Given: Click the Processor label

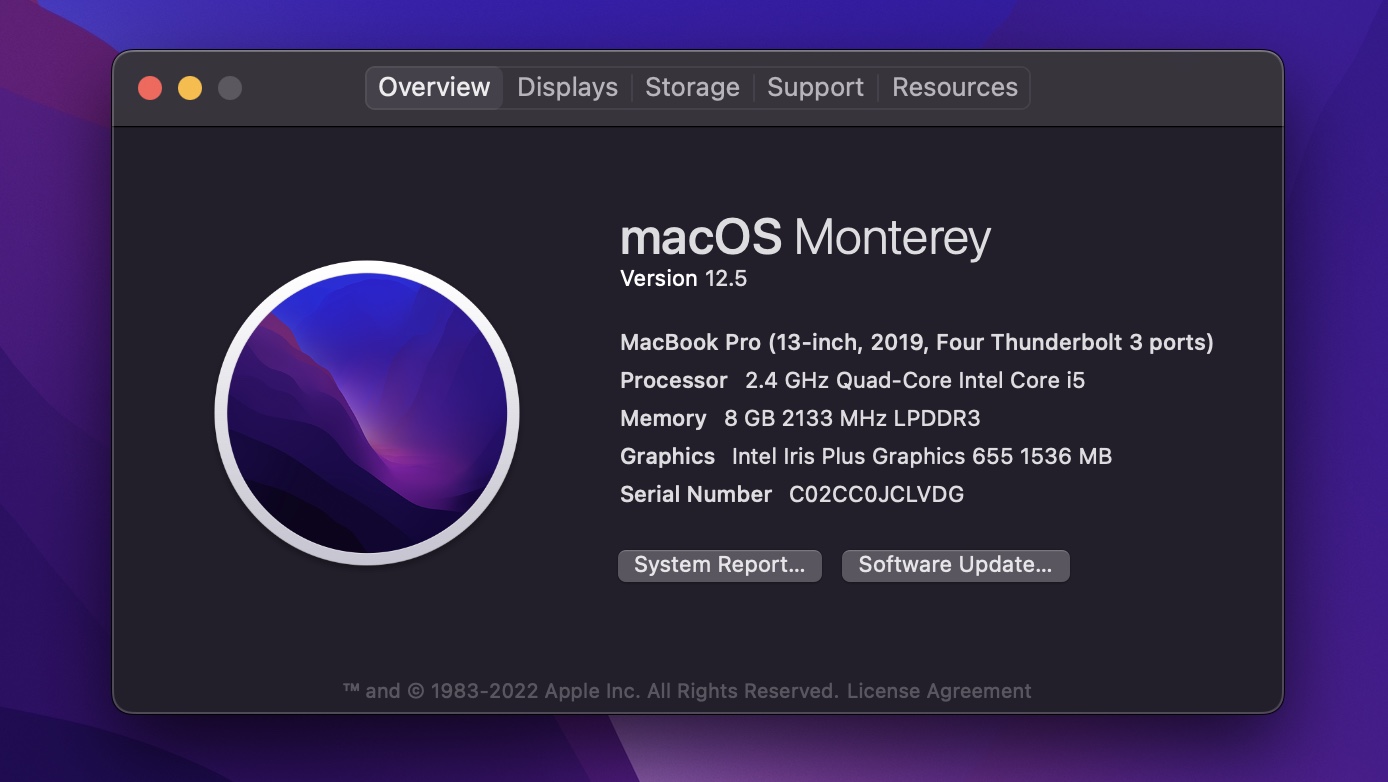Looking at the screenshot, I should coord(674,381).
